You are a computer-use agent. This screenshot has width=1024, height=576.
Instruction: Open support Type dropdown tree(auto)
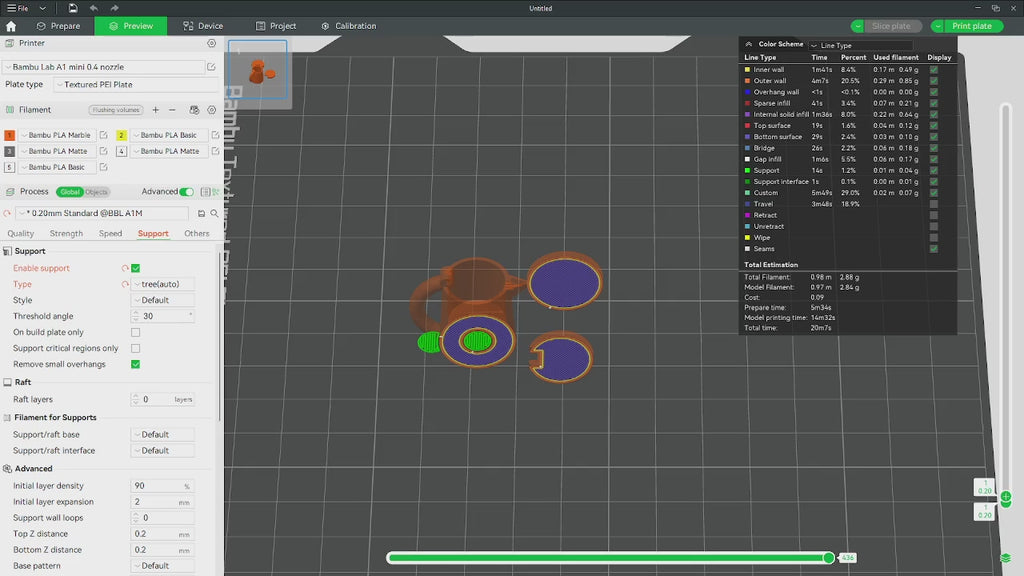(163, 284)
